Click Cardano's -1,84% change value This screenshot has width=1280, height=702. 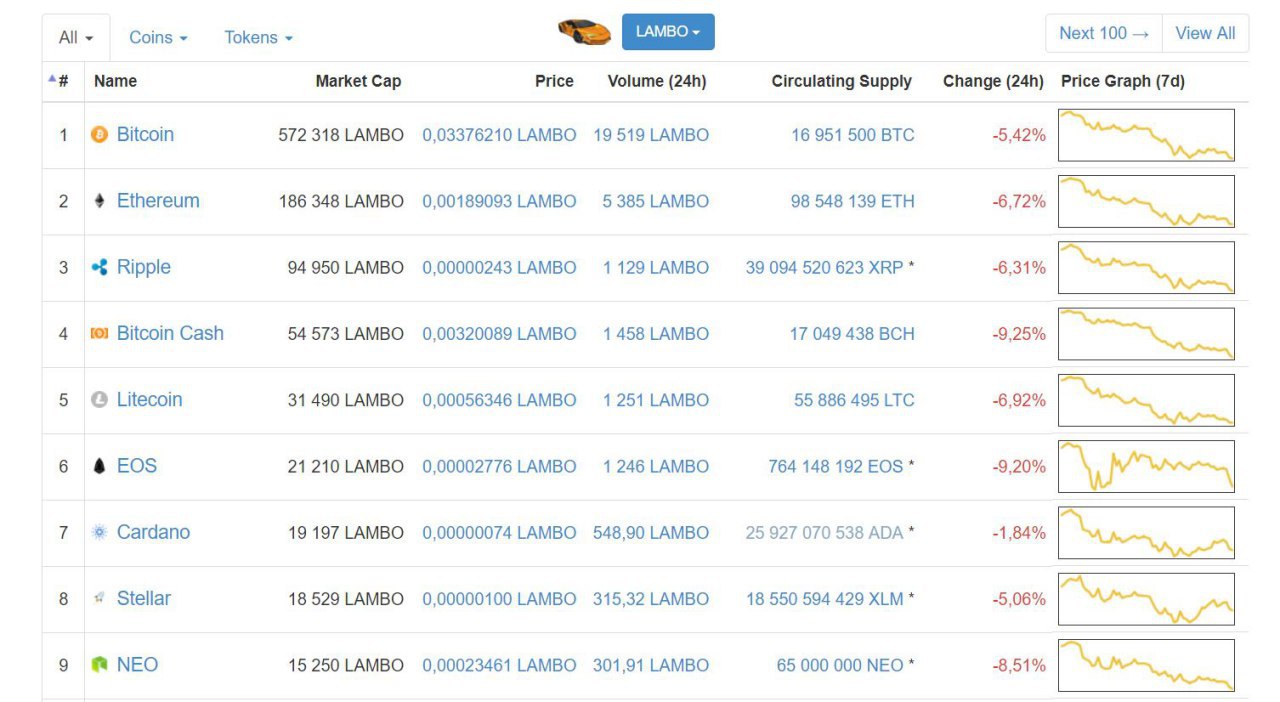click(1019, 533)
